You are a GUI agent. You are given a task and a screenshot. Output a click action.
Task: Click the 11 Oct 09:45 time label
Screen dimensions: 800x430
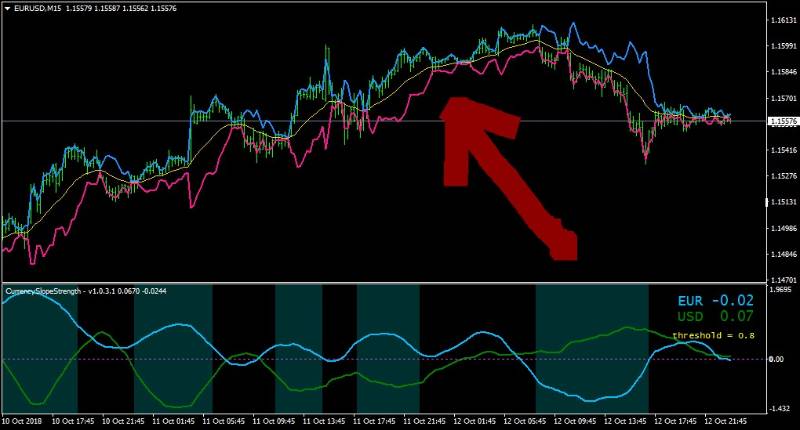tap(274, 421)
